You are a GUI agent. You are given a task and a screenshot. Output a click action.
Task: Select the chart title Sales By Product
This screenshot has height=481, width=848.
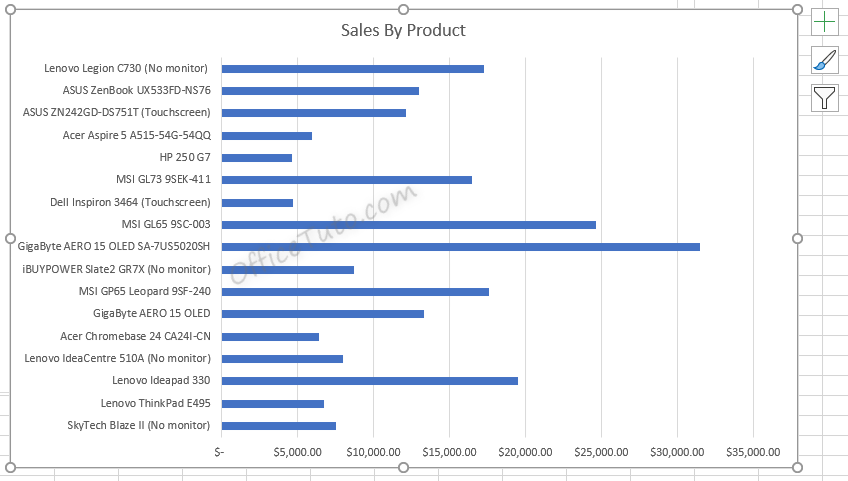click(403, 30)
